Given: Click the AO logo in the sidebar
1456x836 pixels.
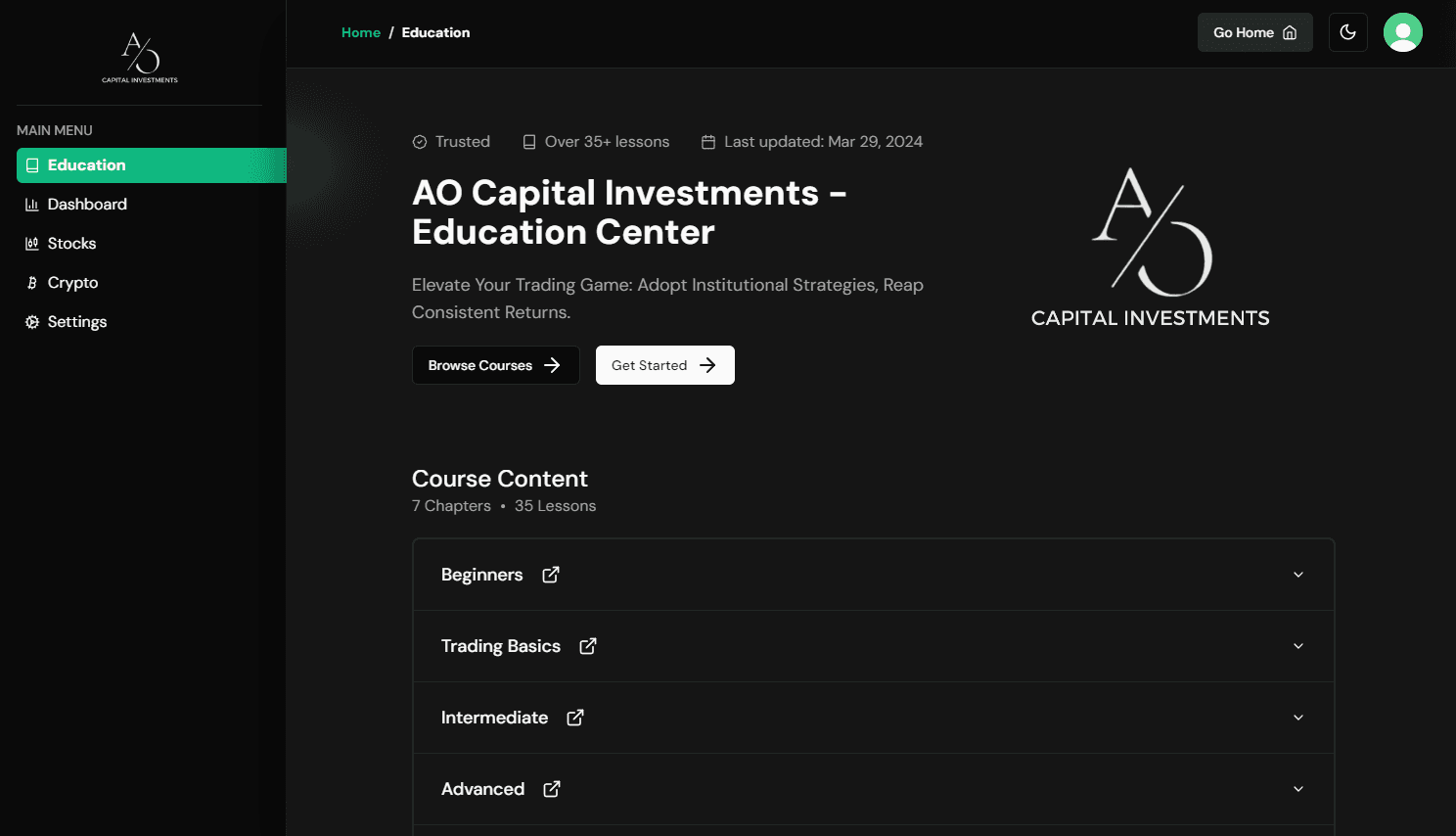Looking at the screenshot, I should point(140,57).
